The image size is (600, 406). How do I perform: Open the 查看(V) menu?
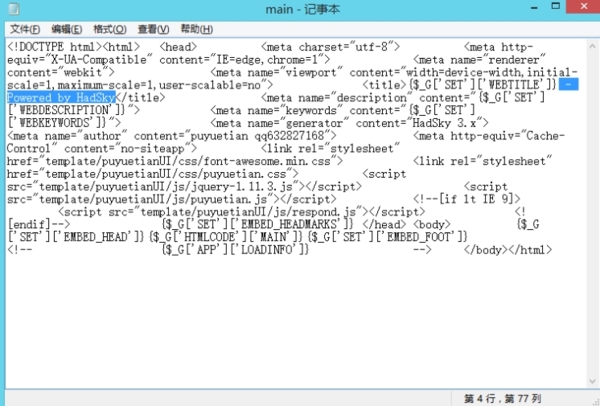click(153, 29)
